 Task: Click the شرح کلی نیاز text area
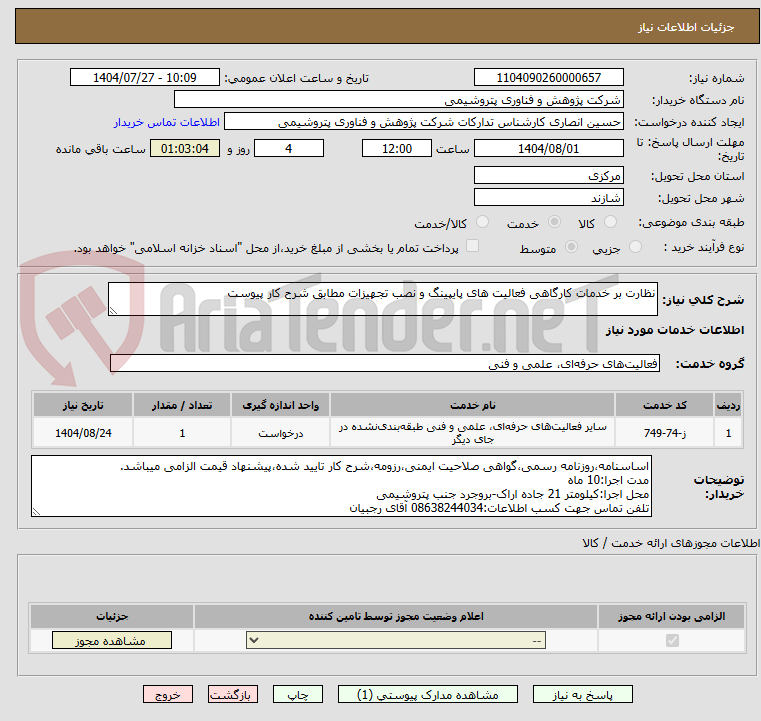(382, 299)
